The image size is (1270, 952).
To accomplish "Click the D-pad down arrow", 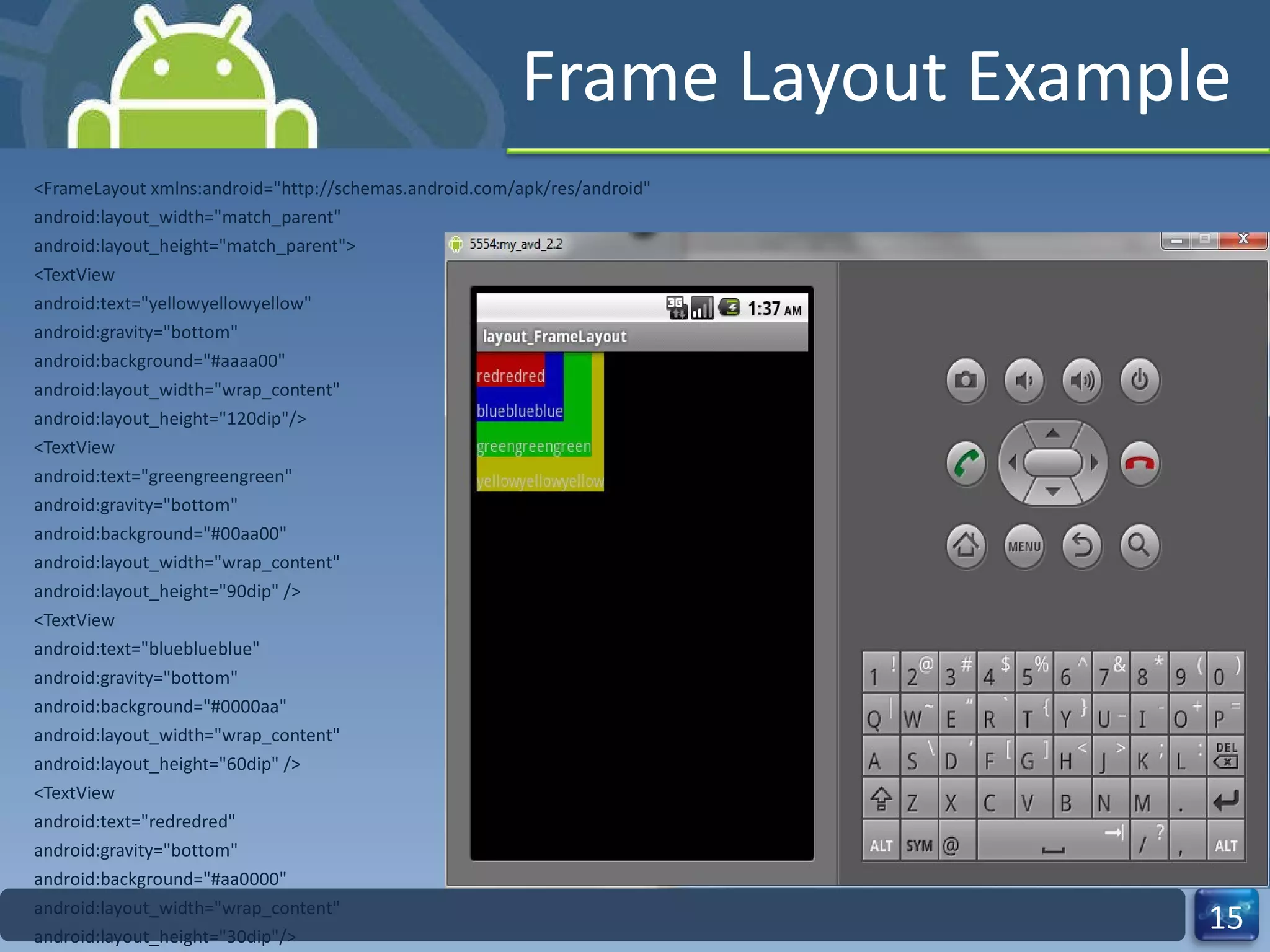I will pos(1052,492).
